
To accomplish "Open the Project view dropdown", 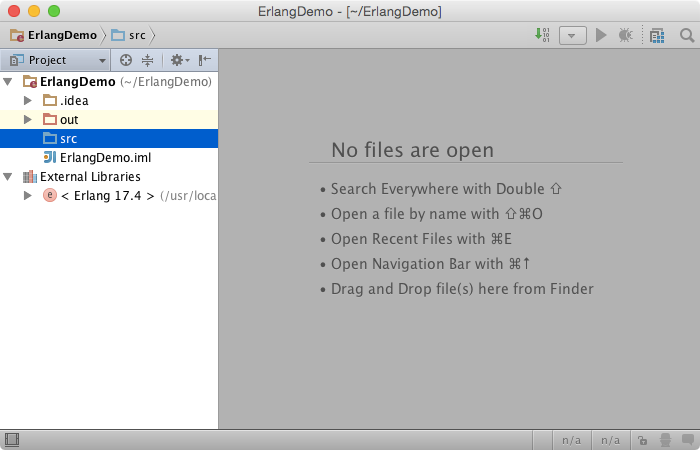I will tap(58, 60).
